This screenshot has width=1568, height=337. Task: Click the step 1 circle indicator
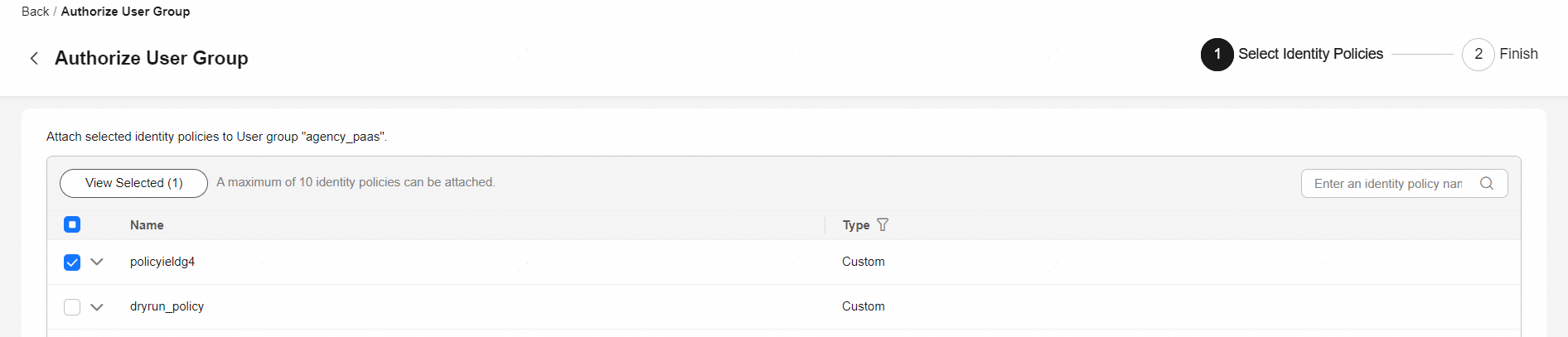coord(1217,55)
